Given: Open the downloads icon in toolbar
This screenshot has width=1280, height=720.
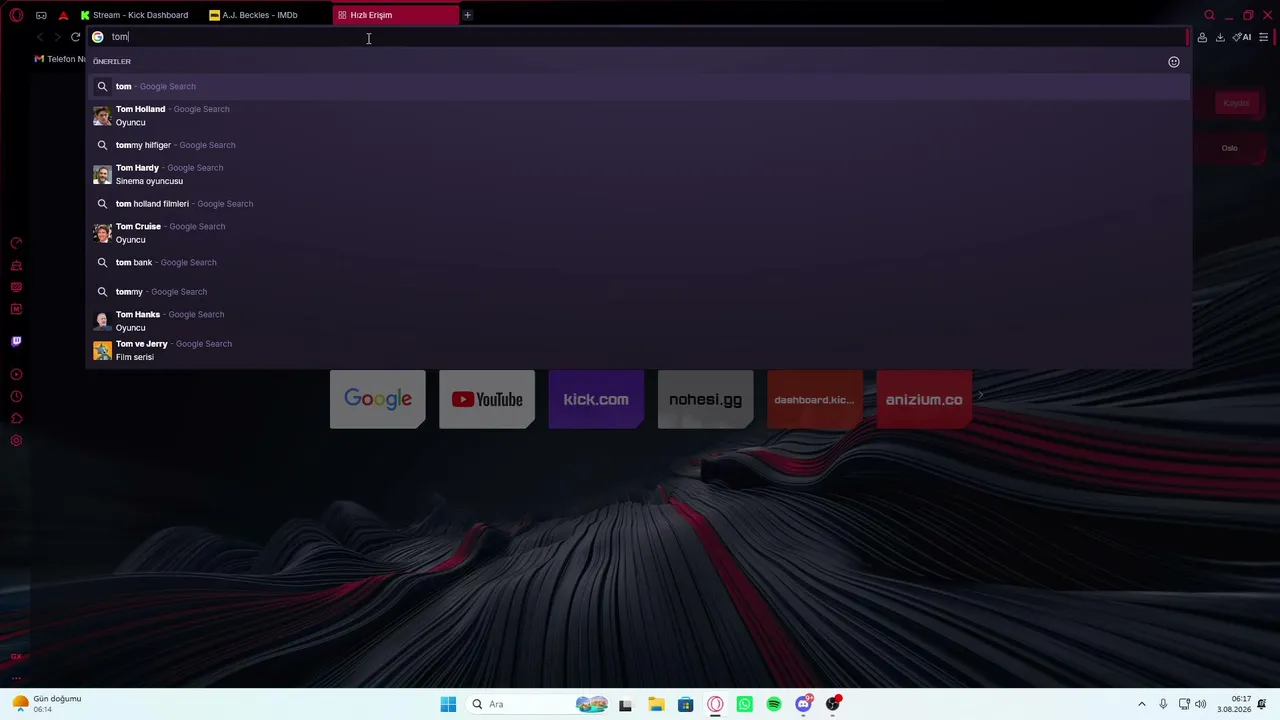Looking at the screenshot, I should click(x=1220, y=37).
